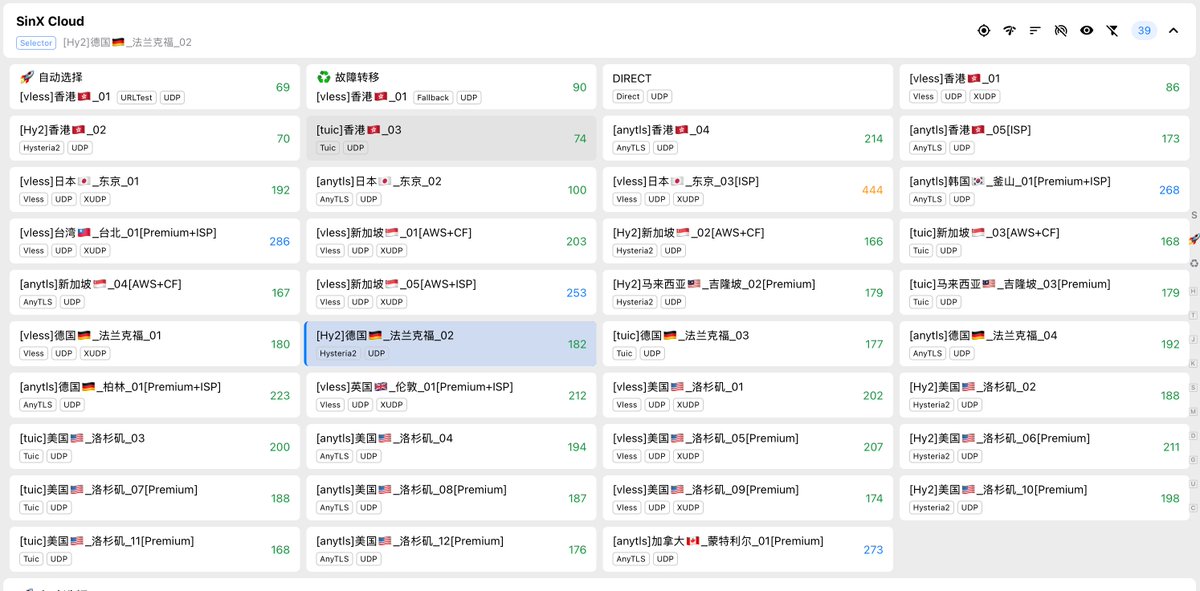The height and width of the screenshot is (591, 1200).
Task: Pick [vless]新加坡_01[AWS+CF] node
Action: pyautogui.click(x=451, y=241)
